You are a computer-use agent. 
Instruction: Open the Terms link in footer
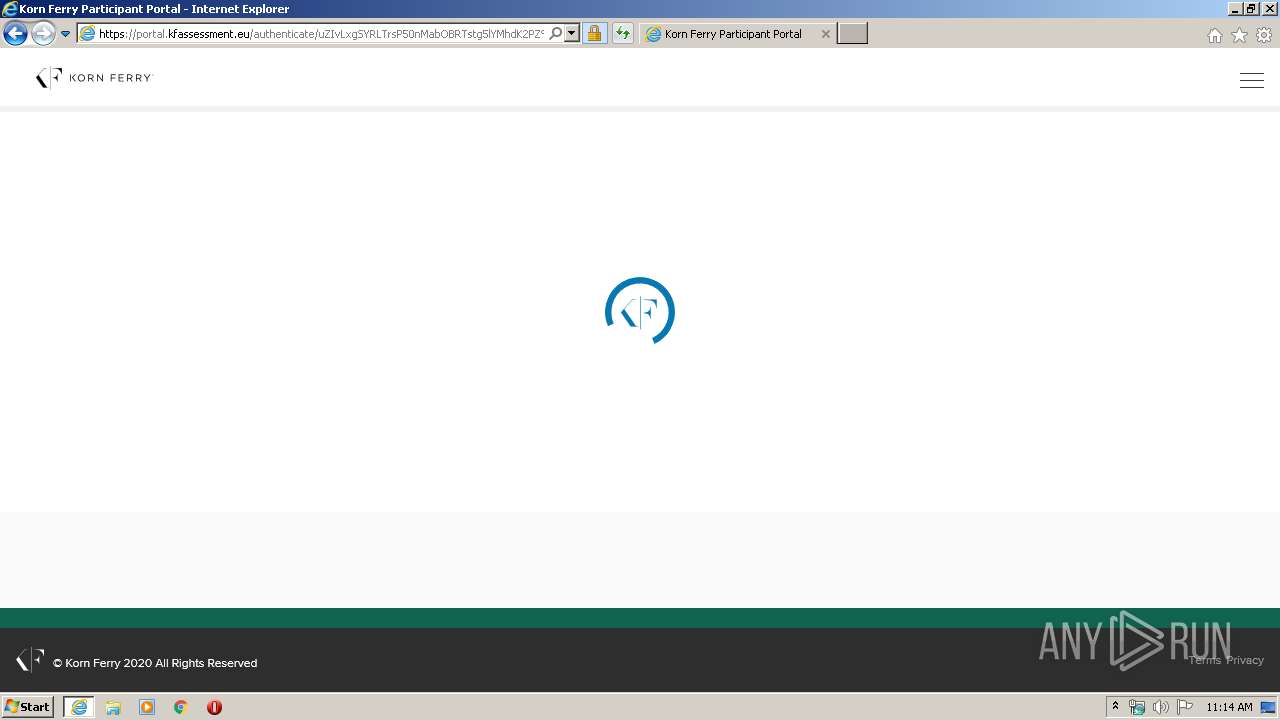(1205, 660)
